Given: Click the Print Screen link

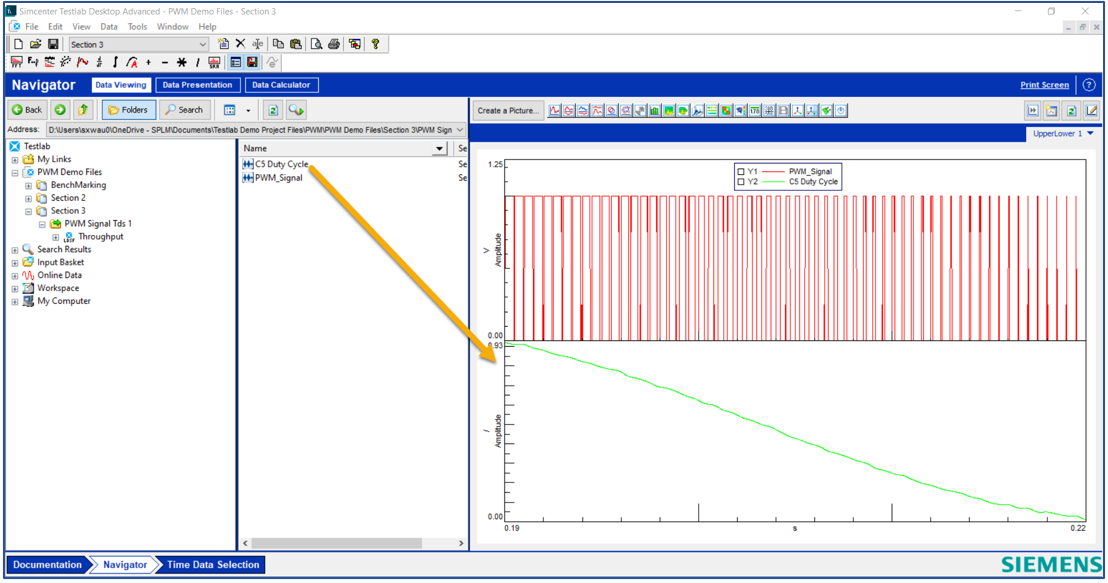Looking at the screenshot, I should [1044, 85].
